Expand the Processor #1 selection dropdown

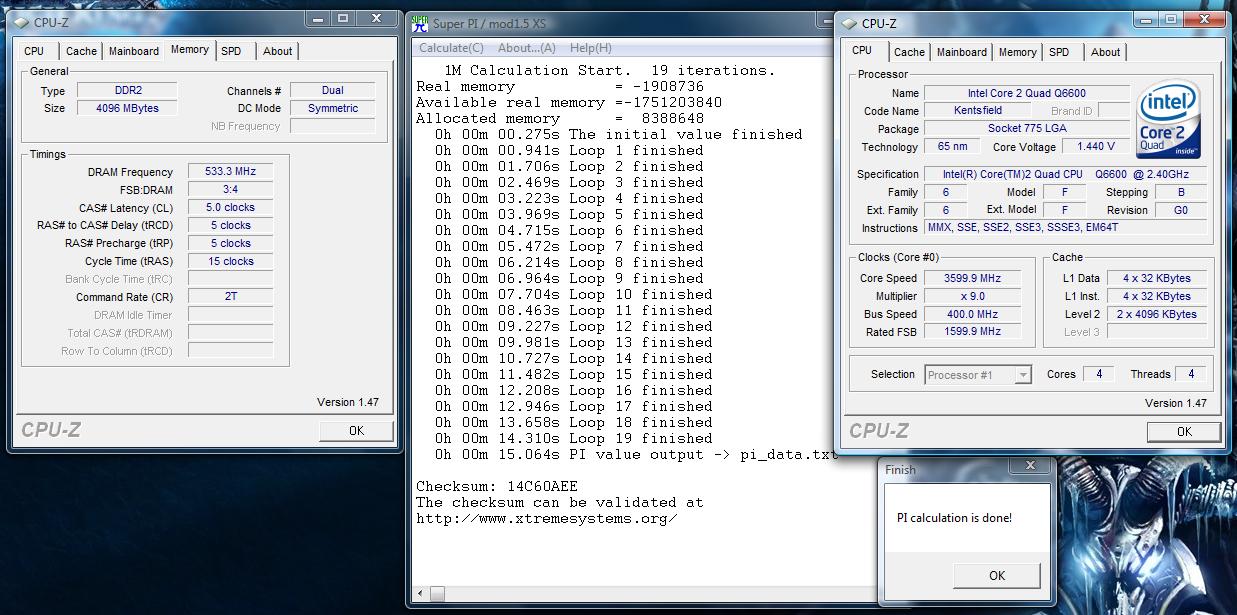point(1023,375)
